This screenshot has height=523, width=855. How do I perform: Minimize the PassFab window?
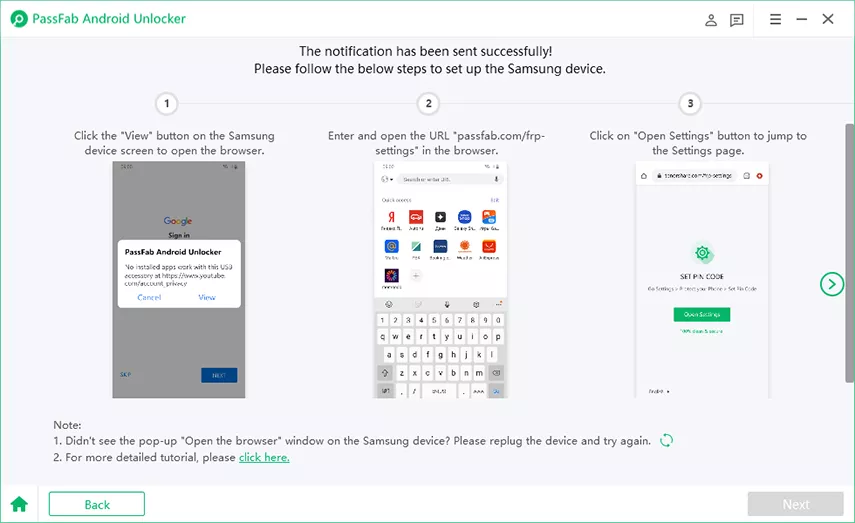click(x=801, y=19)
